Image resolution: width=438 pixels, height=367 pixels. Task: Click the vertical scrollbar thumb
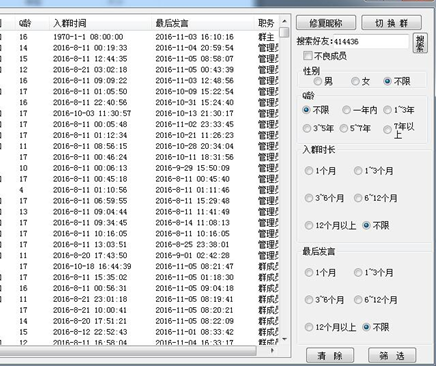click(x=284, y=32)
